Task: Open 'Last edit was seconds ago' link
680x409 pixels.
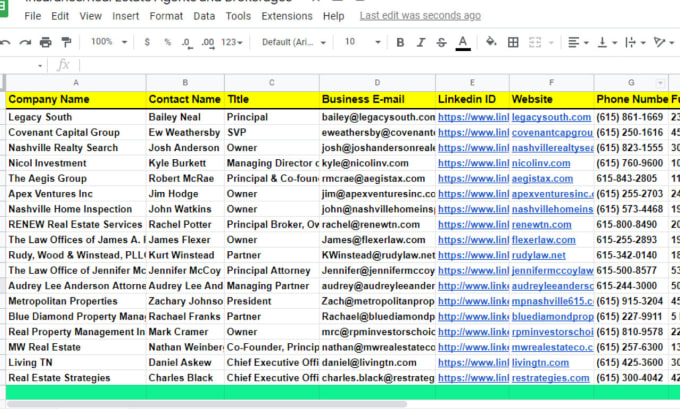Action: (420, 16)
